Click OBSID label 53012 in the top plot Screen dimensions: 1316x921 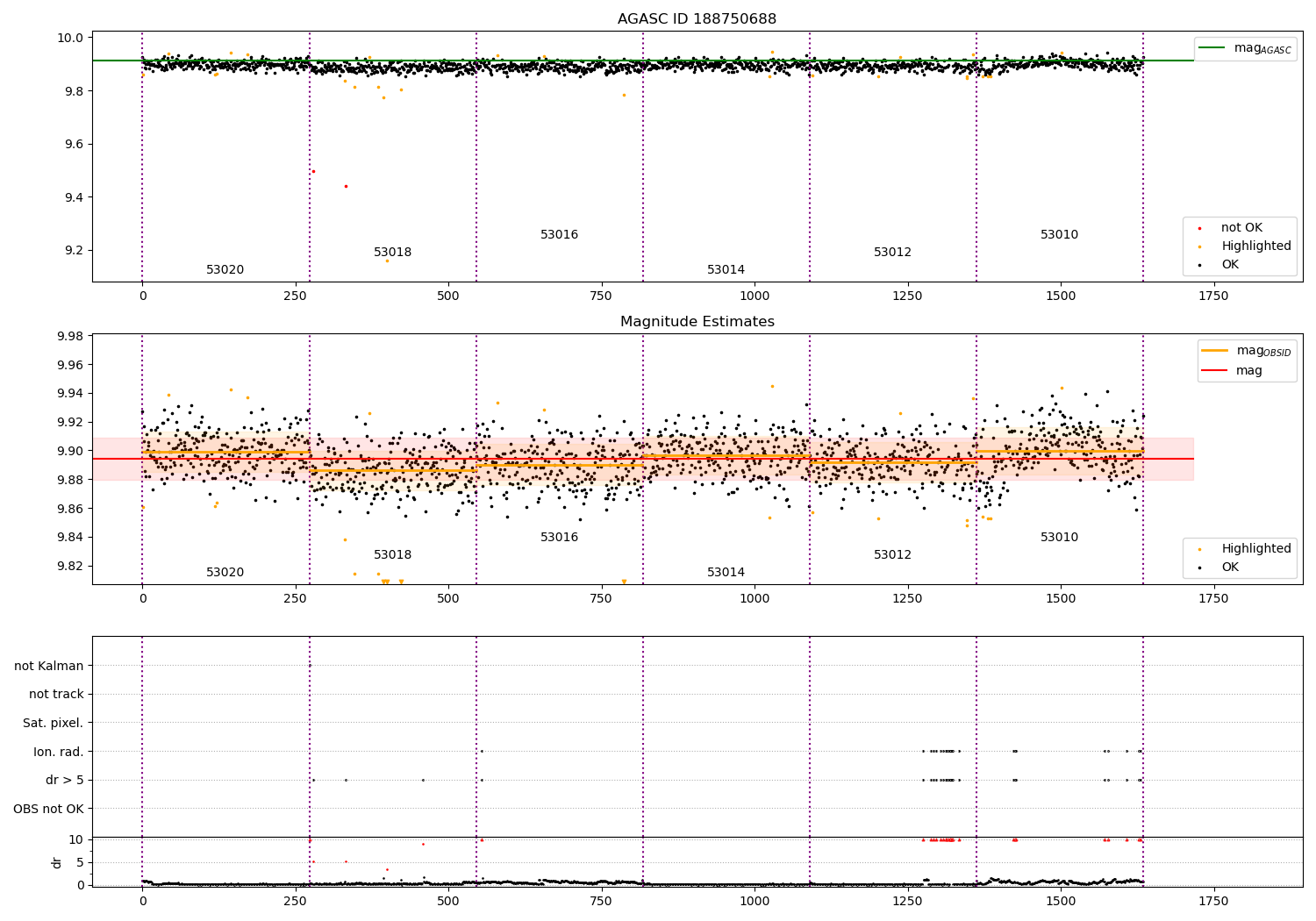pos(892,253)
